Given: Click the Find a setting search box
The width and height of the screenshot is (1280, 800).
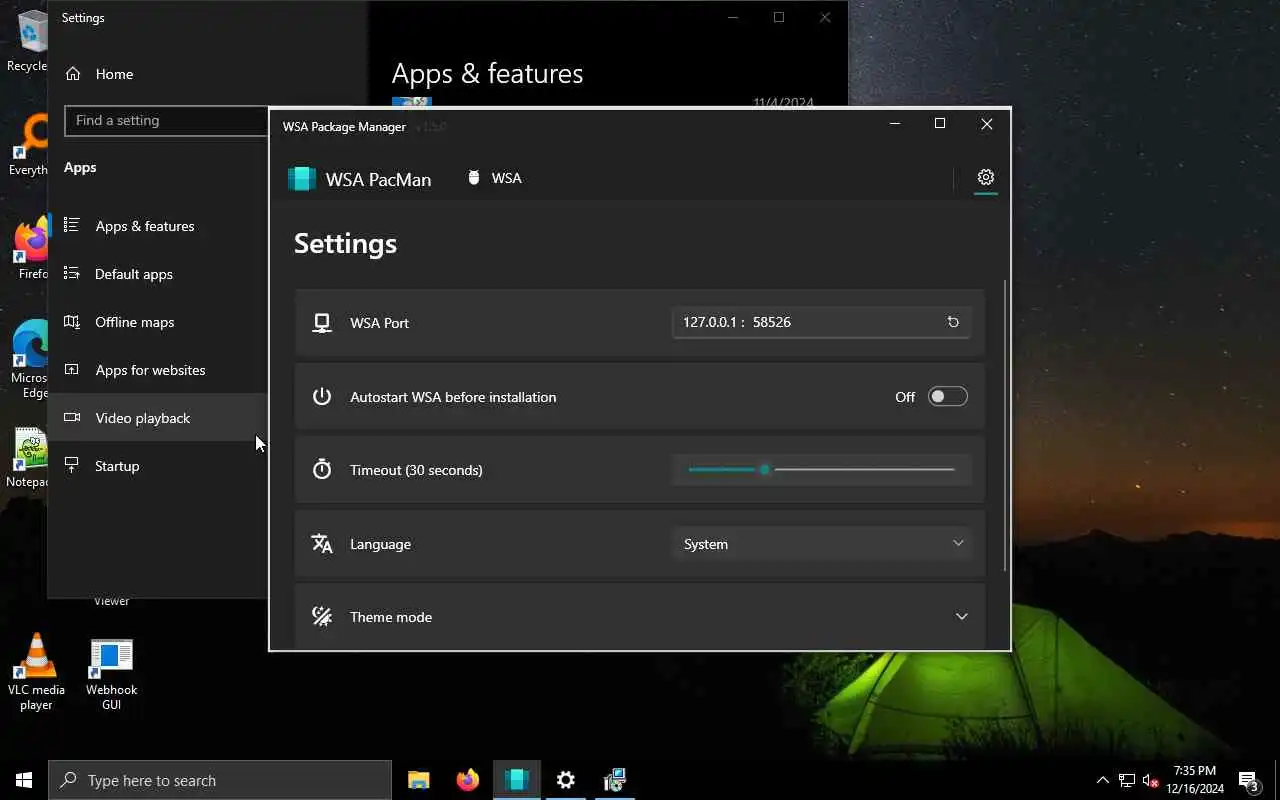Looking at the screenshot, I should 166,120.
